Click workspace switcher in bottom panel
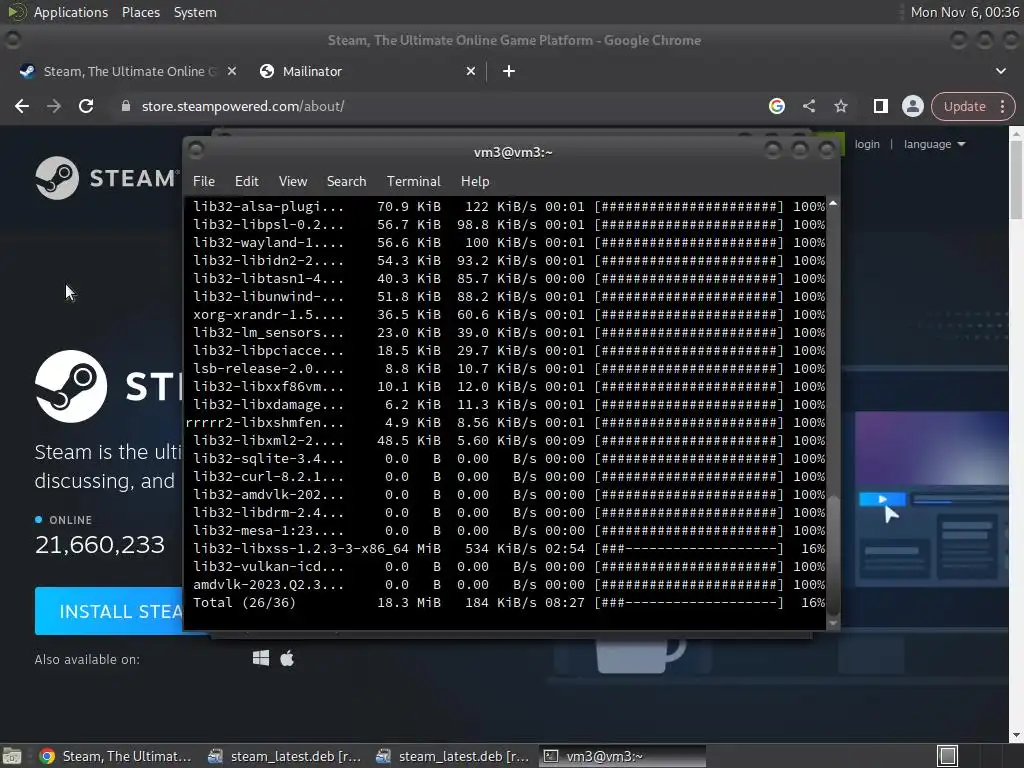The width and height of the screenshot is (1024, 768). pyautogui.click(x=947, y=756)
